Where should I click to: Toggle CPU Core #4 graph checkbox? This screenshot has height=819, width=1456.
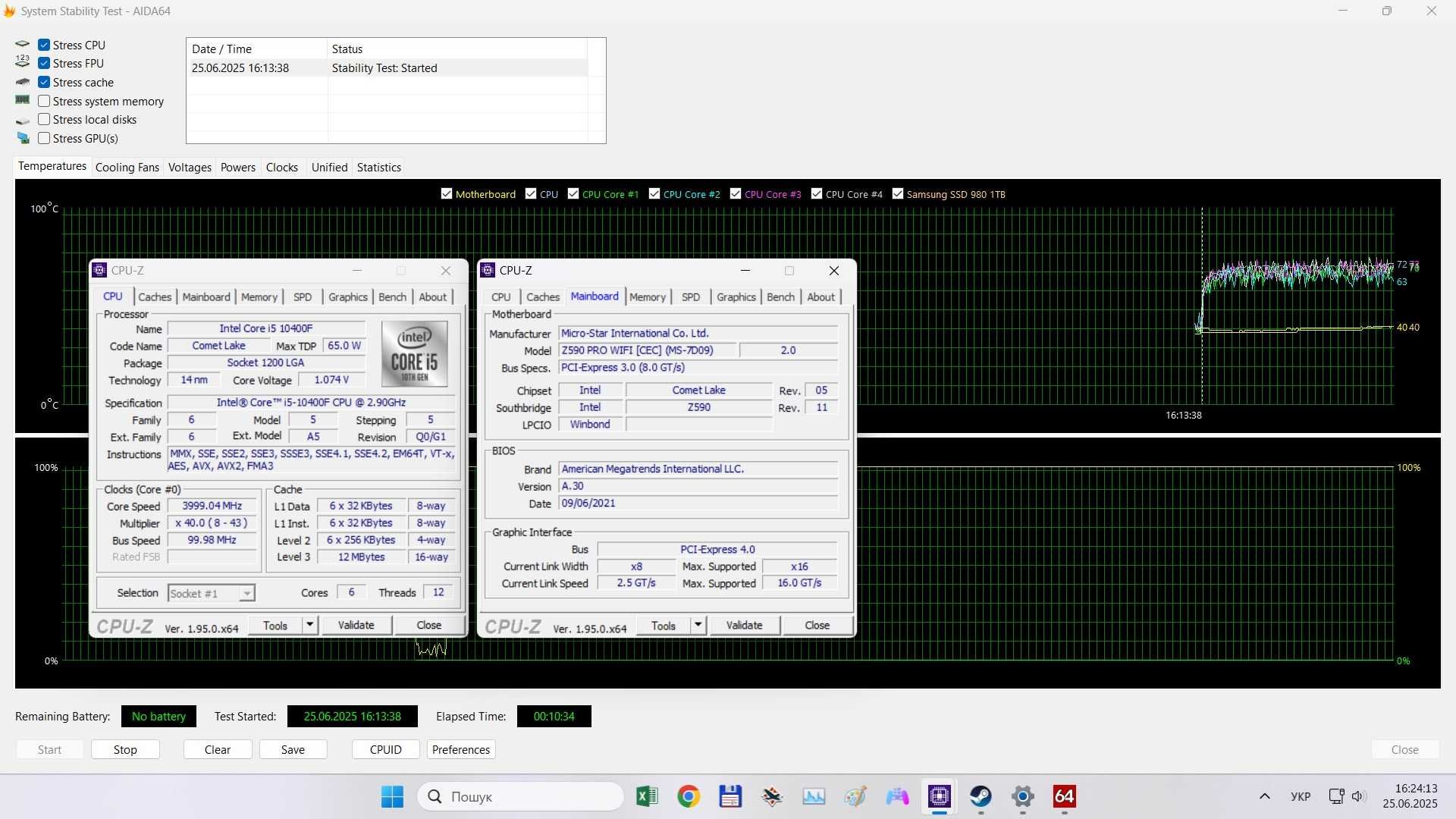click(x=817, y=193)
